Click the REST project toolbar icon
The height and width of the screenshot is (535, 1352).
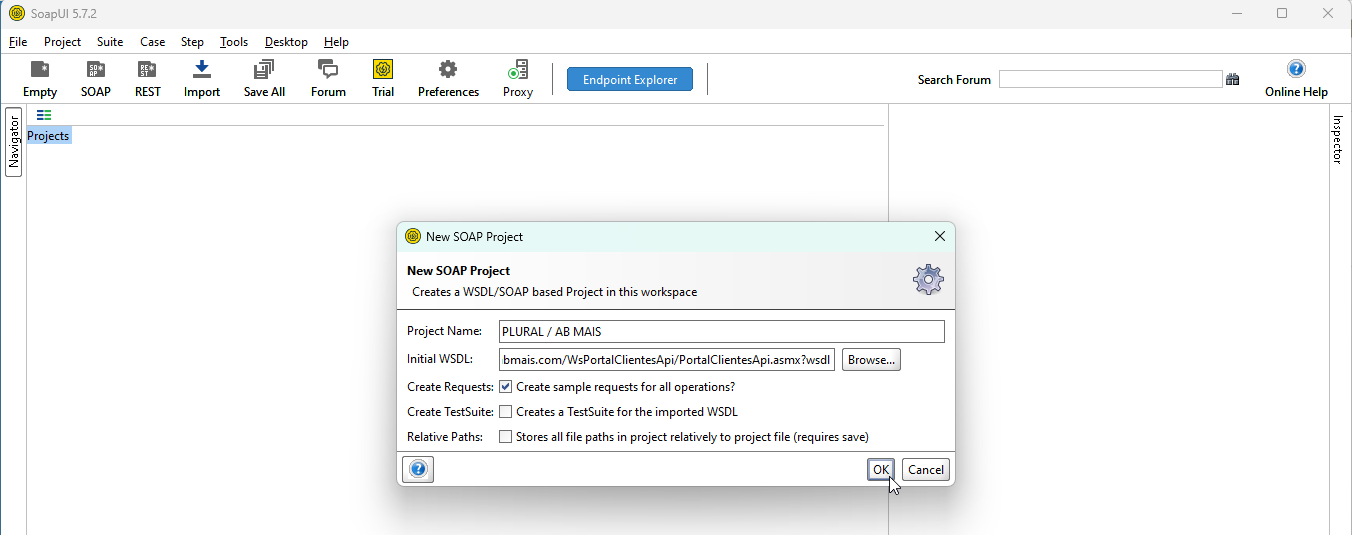147,69
